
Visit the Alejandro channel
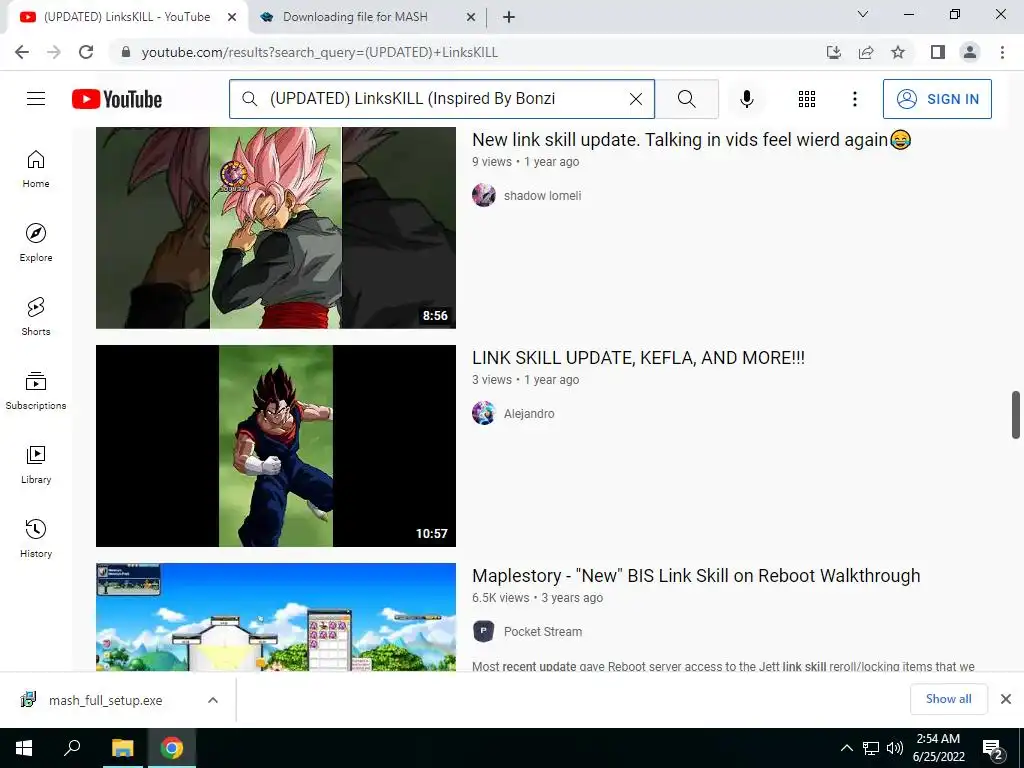click(x=529, y=413)
